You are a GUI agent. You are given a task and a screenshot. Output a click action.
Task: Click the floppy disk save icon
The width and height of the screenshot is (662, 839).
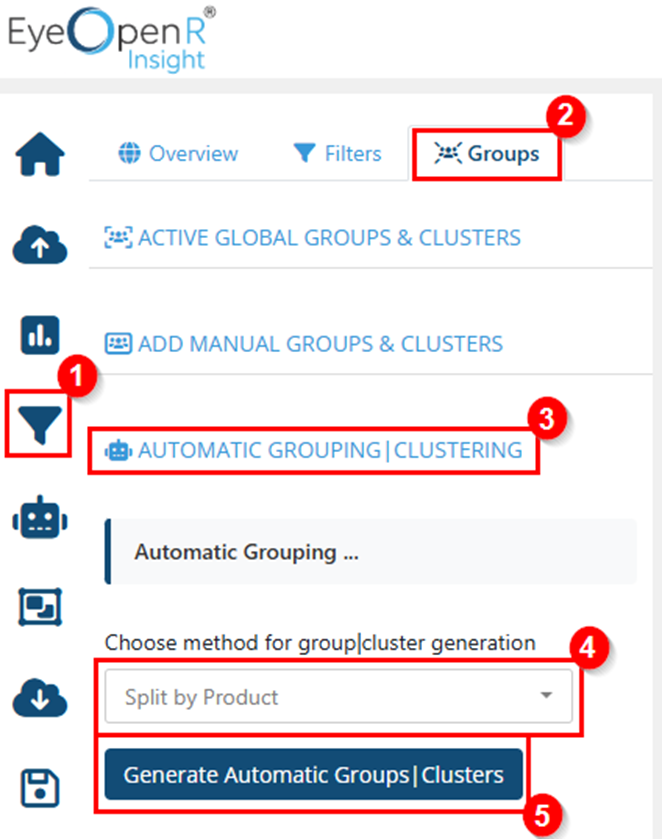coord(40,788)
